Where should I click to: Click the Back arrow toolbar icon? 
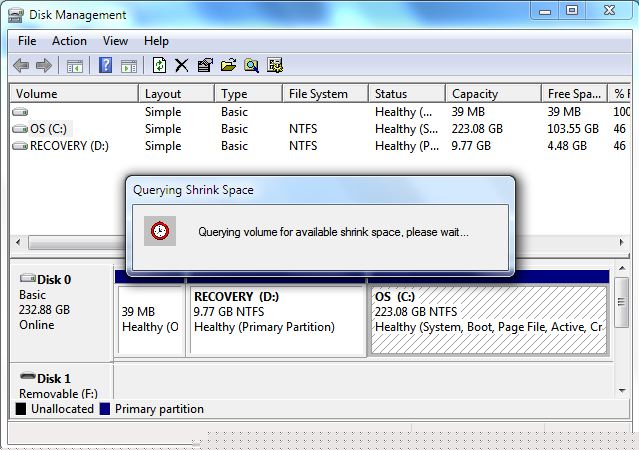[x=21, y=65]
